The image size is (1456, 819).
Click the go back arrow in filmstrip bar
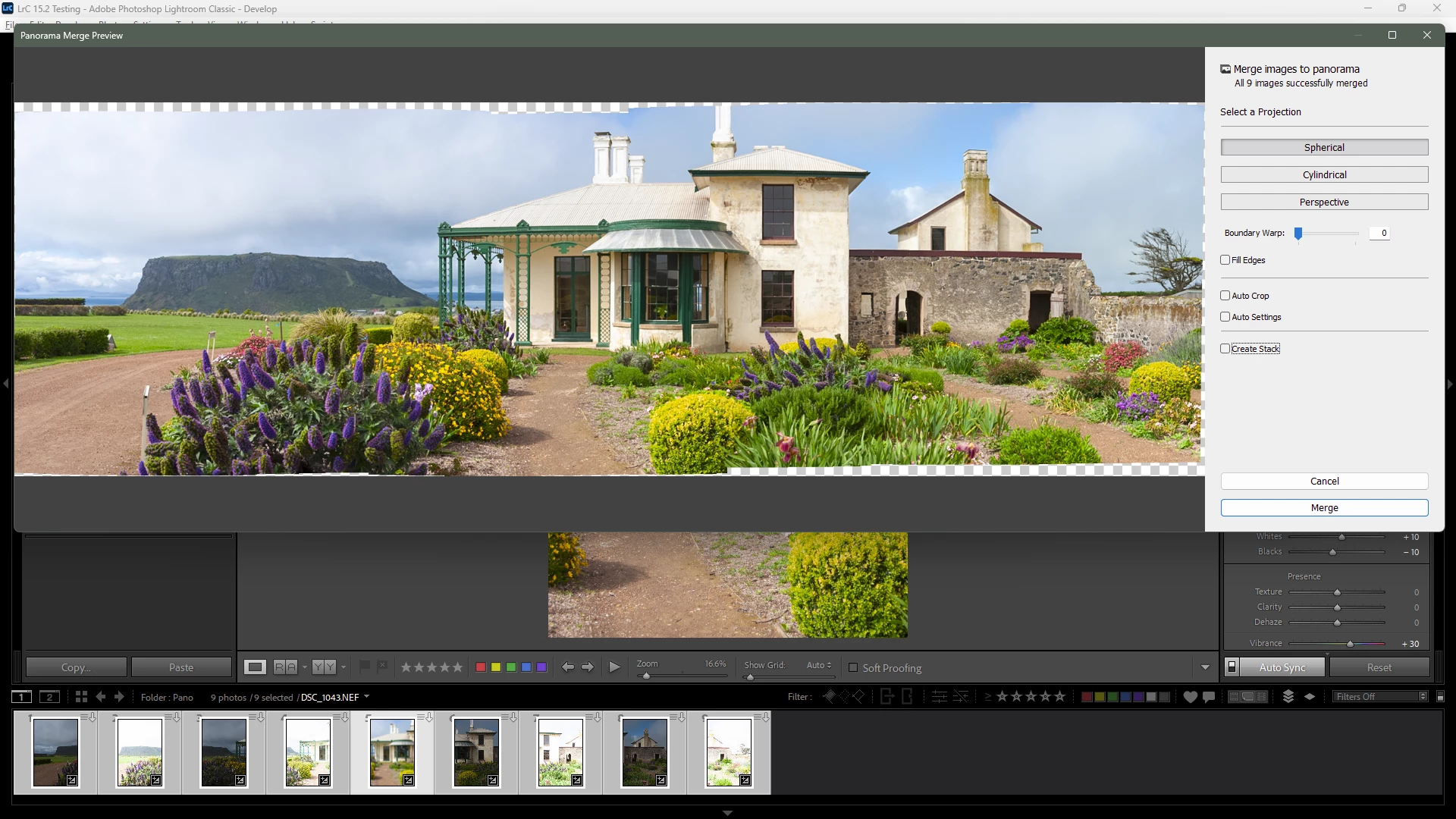tap(101, 697)
